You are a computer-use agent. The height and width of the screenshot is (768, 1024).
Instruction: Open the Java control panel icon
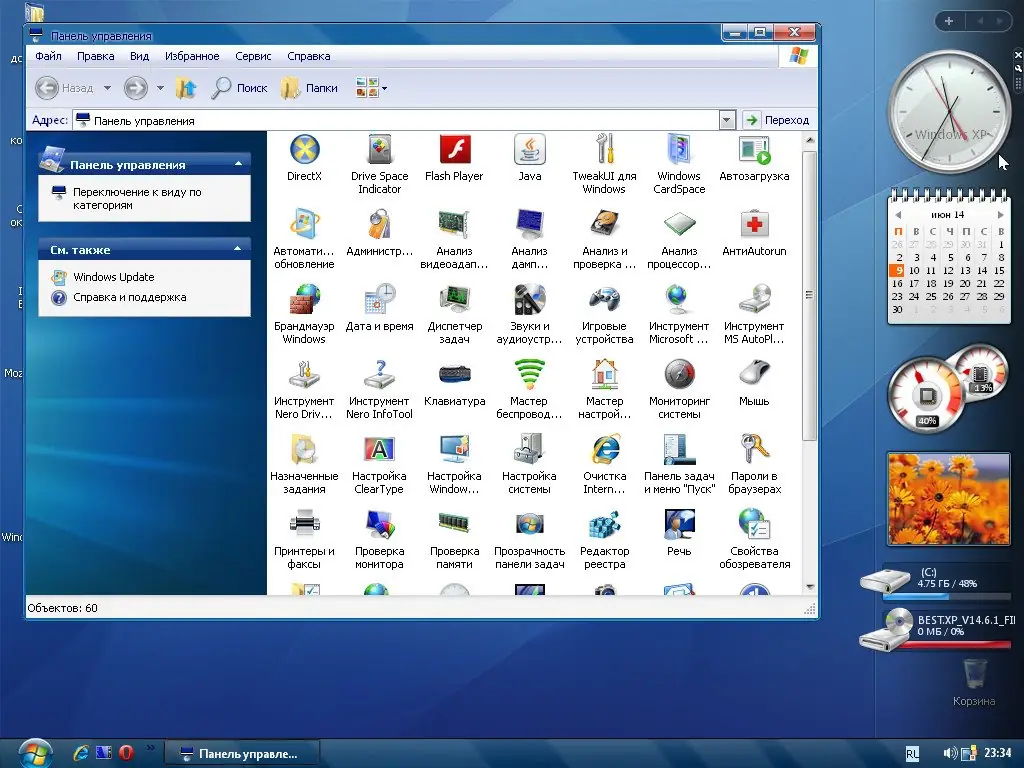pyautogui.click(x=530, y=157)
